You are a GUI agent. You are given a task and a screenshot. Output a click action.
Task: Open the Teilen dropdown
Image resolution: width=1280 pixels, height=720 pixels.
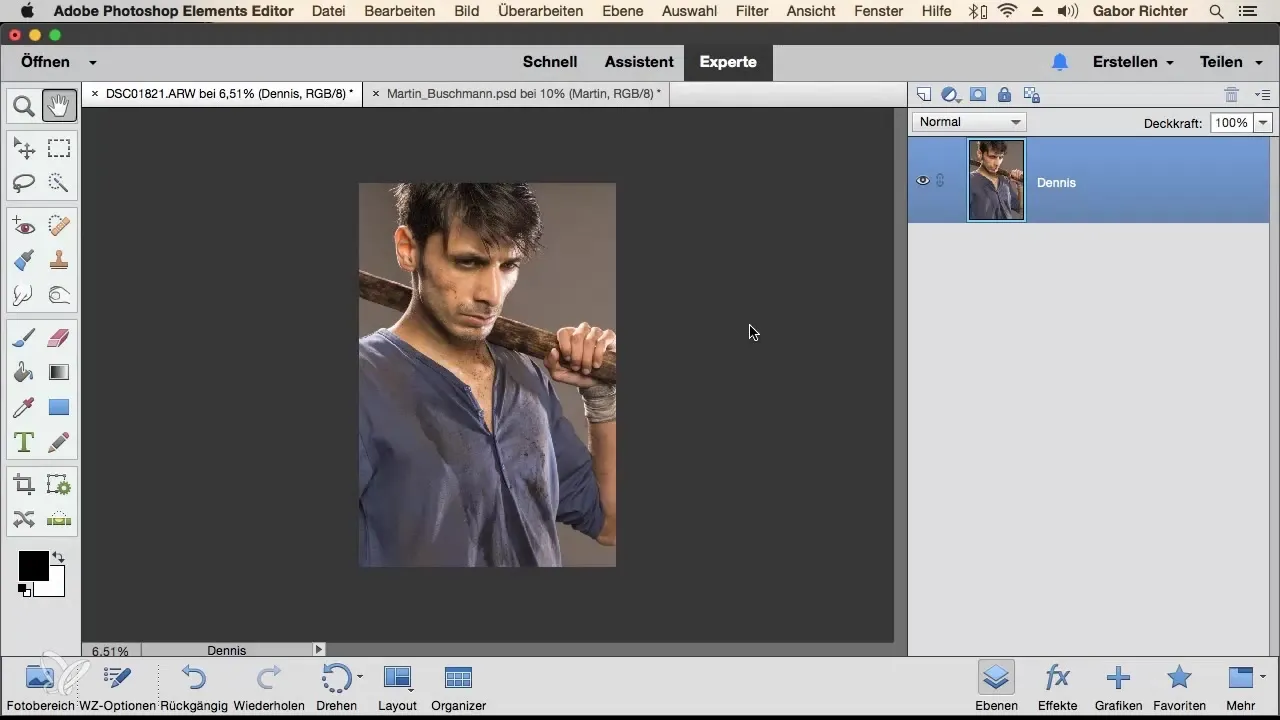pyautogui.click(x=1229, y=62)
